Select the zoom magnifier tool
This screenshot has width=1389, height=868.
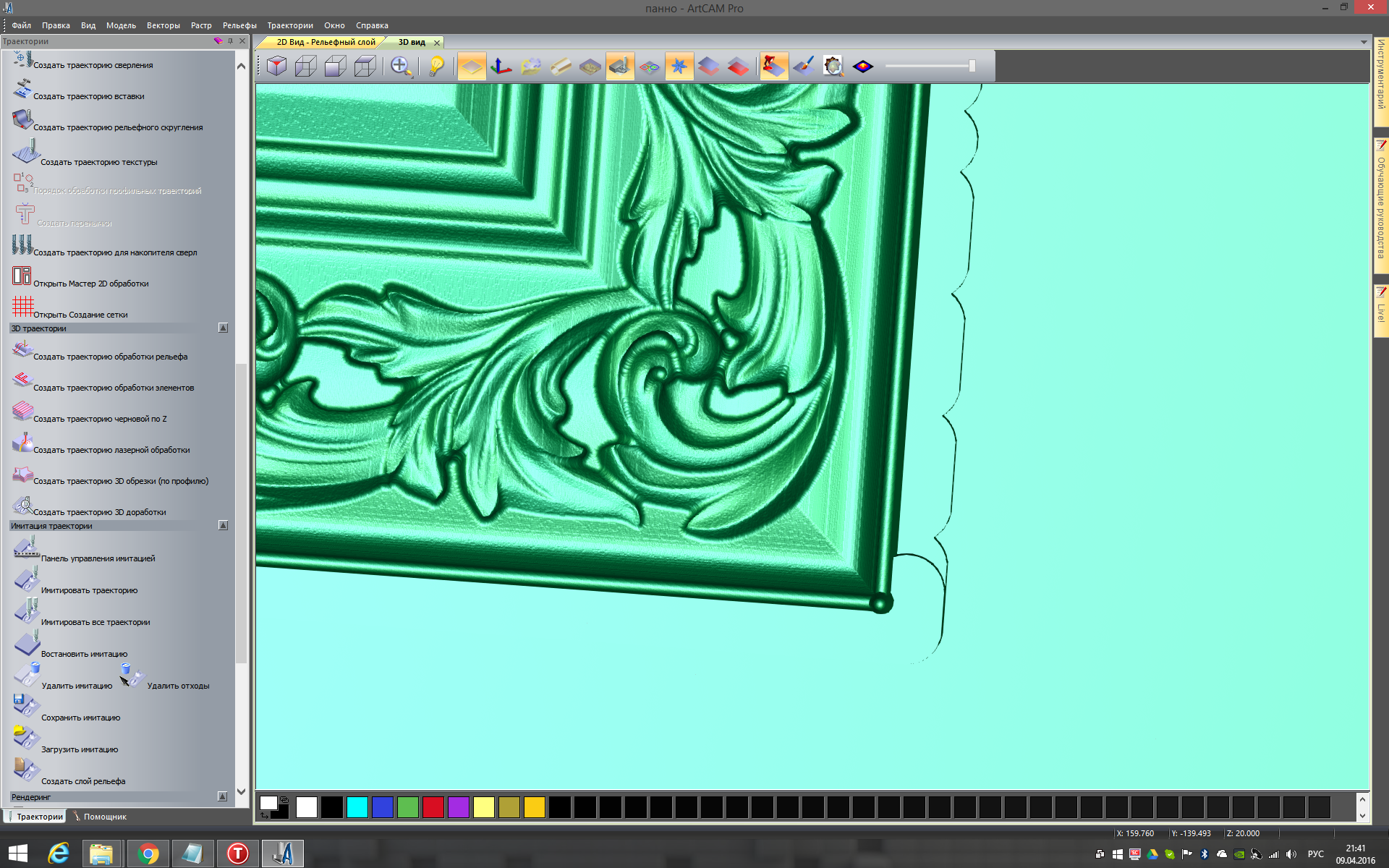401,67
